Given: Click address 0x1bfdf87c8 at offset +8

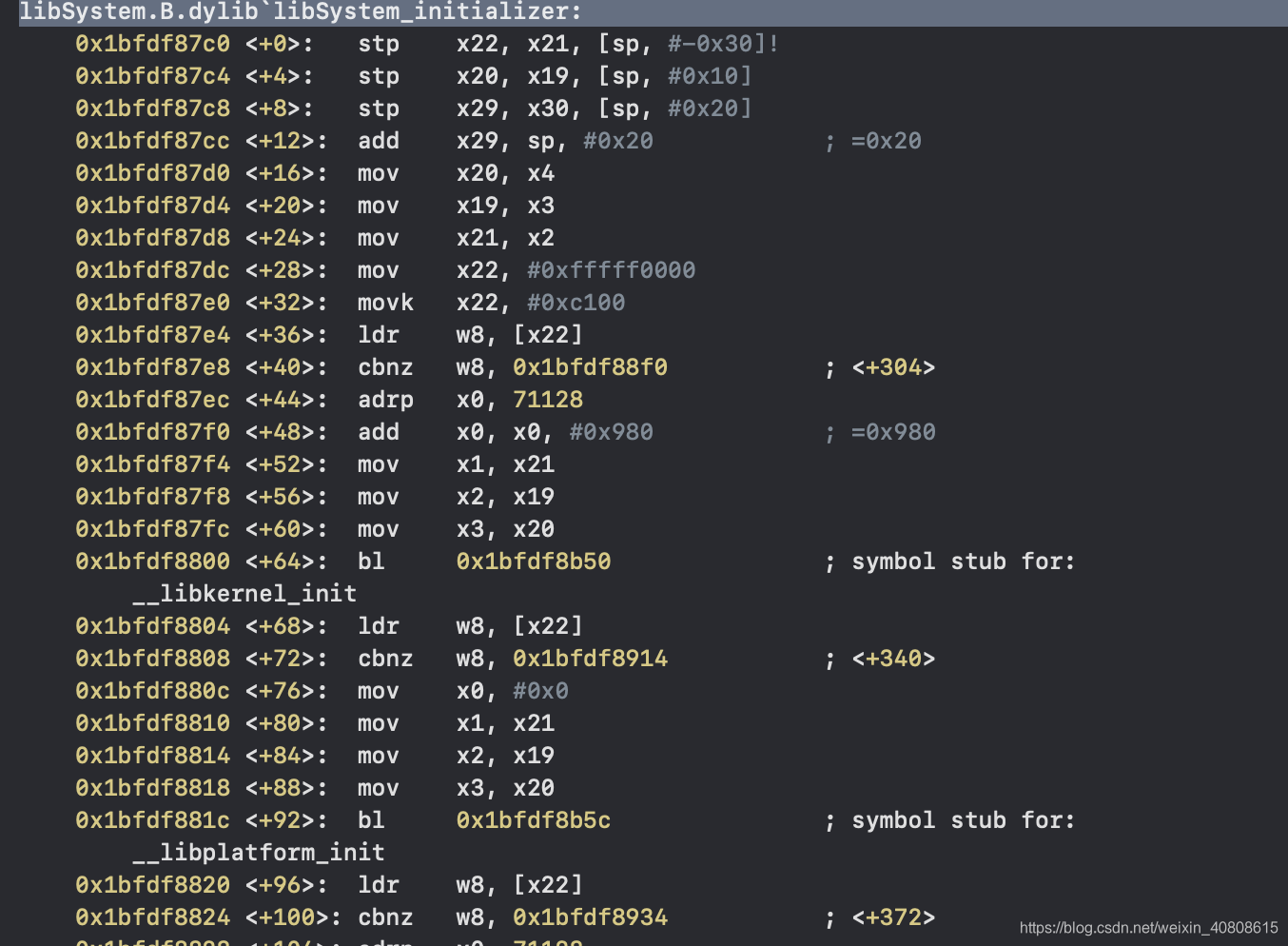Looking at the screenshot, I should click(x=152, y=108).
